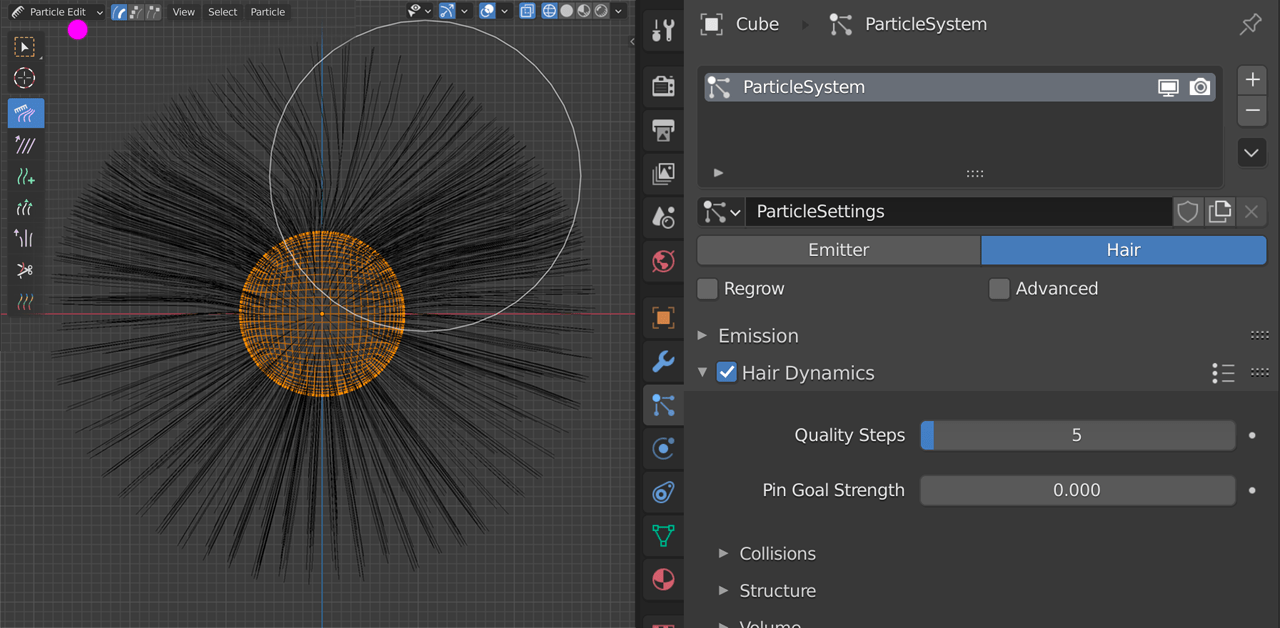Screen dimensions: 1280x628
Task: Open the World Properties globe tab
Action: click(x=663, y=261)
